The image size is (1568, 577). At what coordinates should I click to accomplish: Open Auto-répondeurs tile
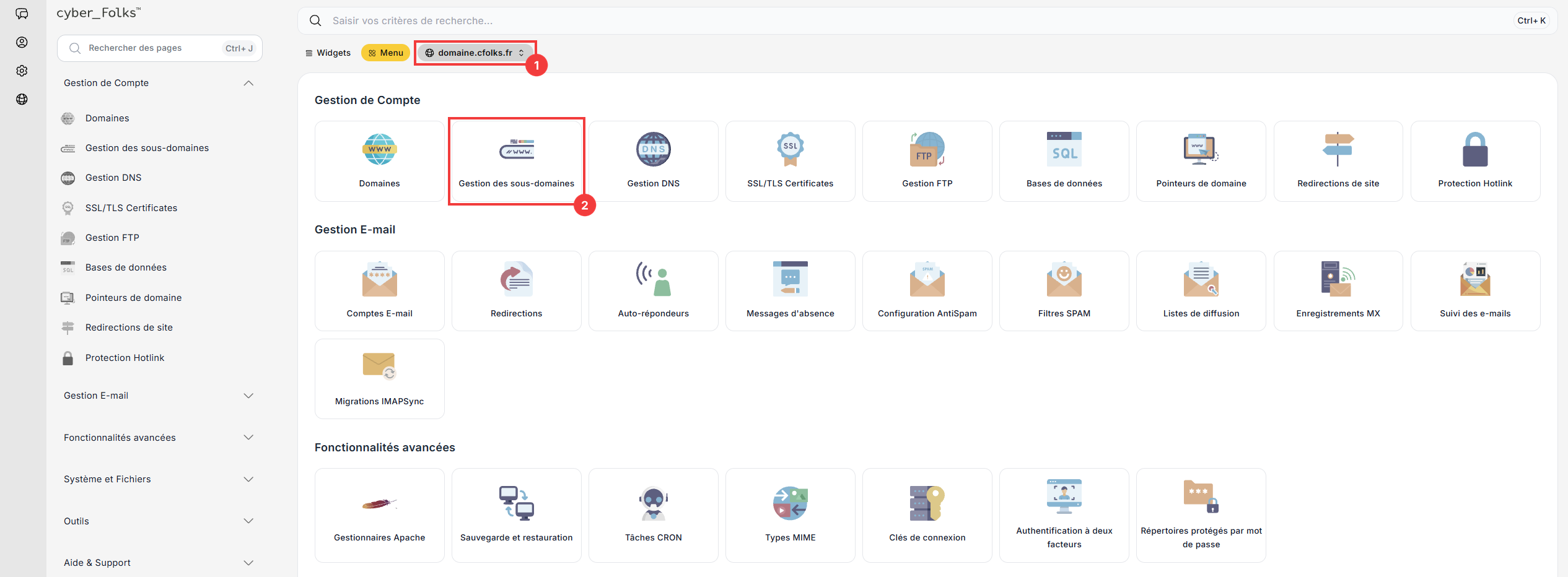[x=653, y=291]
